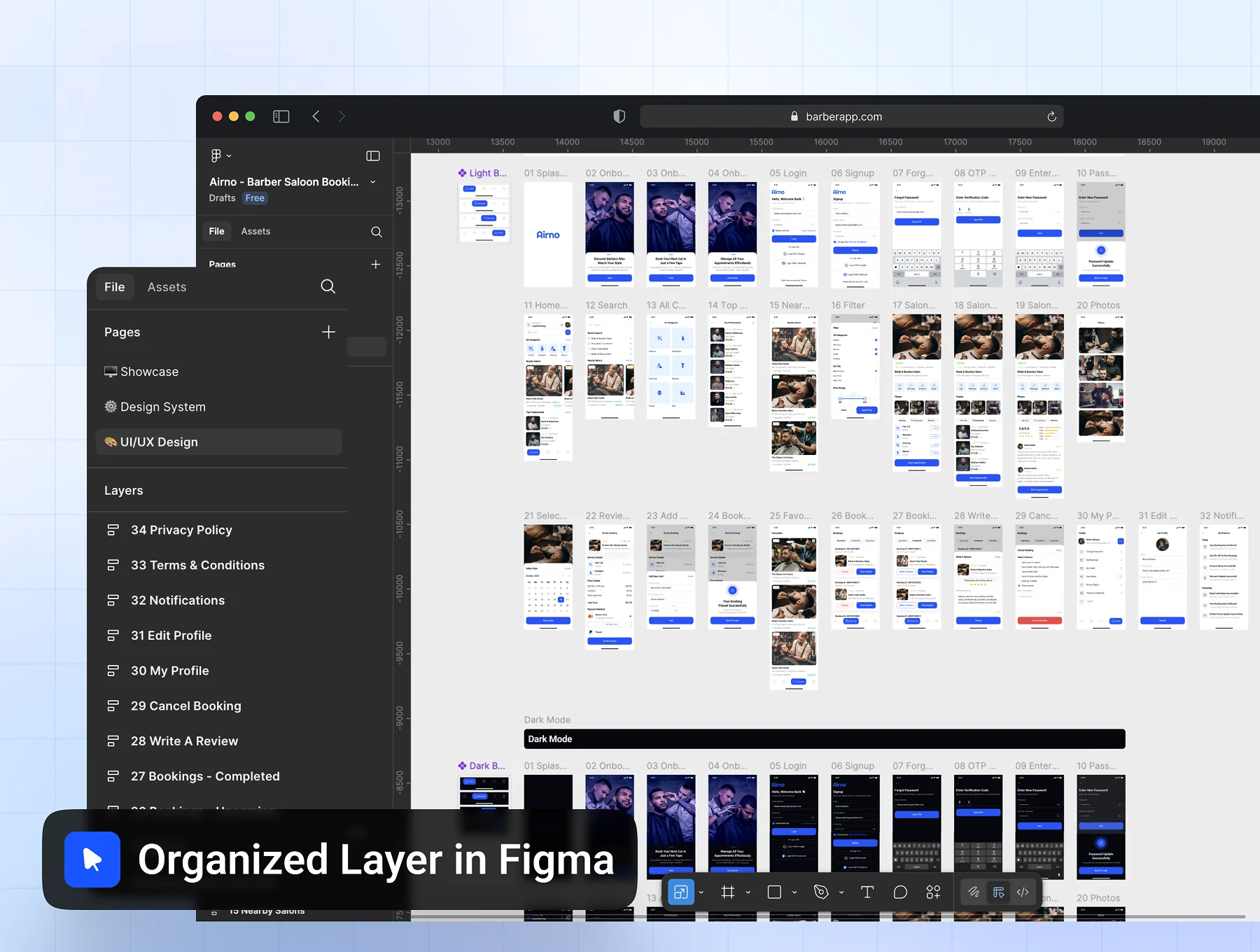The image size is (1260, 952).
Task: Select the Move tool
Action: coord(680,892)
